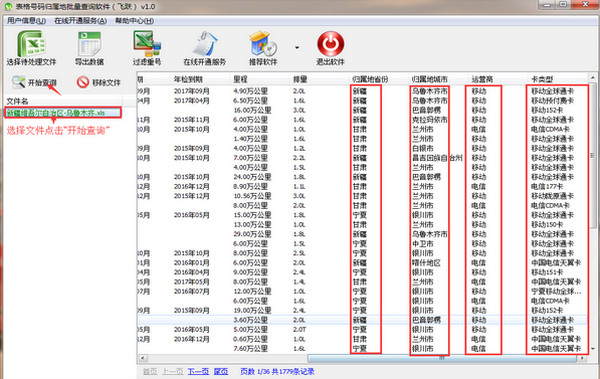Select the cell 24.00万公里

(x=252, y=177)
